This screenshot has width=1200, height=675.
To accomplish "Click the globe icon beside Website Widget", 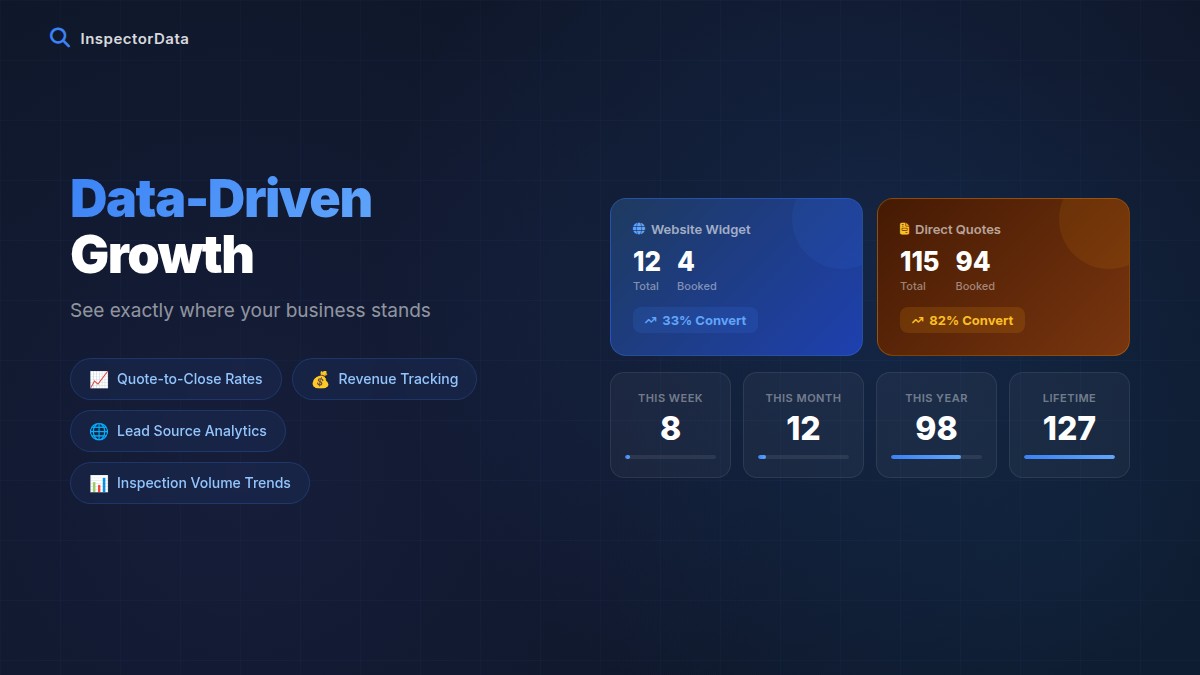I will 639,229.
